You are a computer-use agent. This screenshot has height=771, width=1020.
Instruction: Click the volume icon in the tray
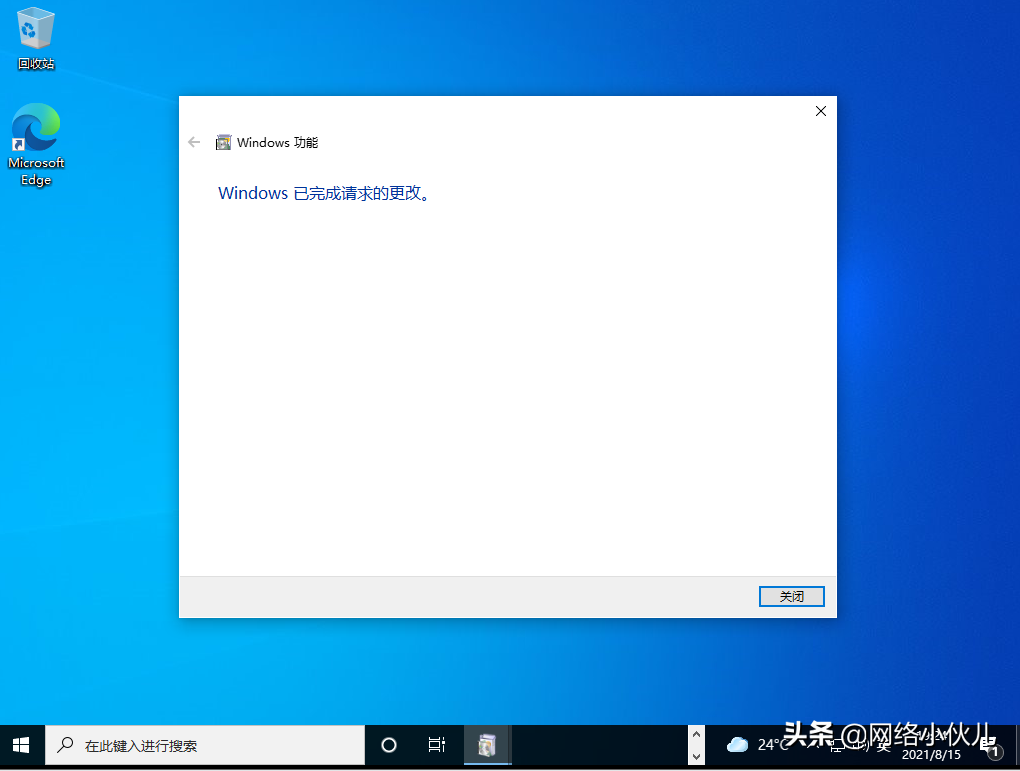point(857,744)
